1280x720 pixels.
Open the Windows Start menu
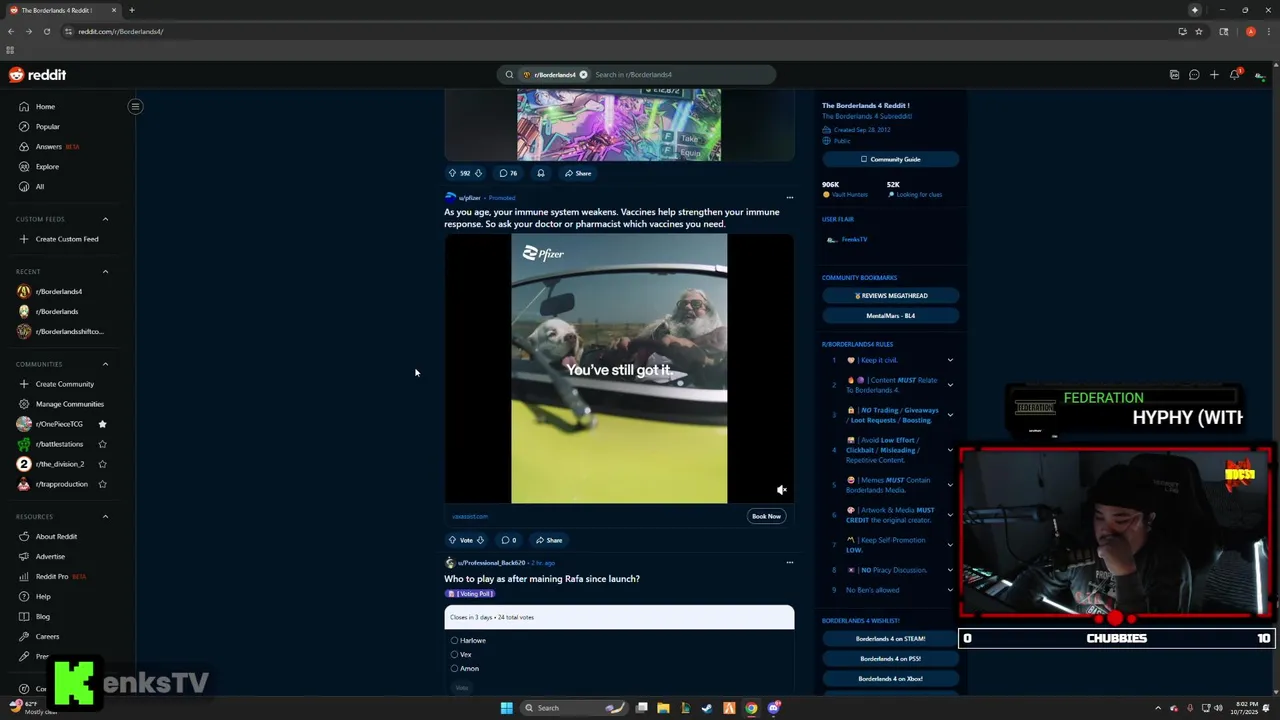[506, 708]
